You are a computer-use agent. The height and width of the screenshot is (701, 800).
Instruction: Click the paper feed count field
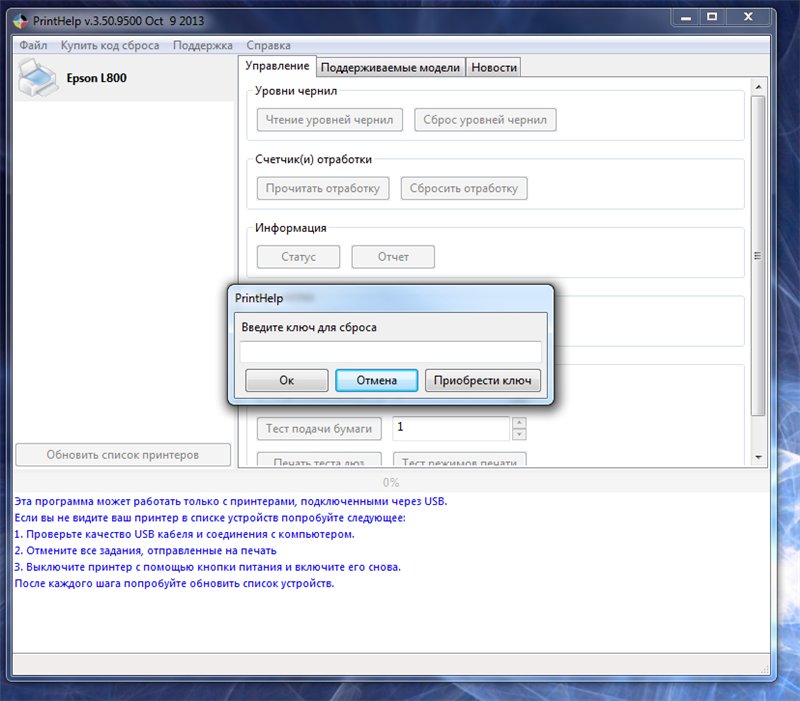coord(451,428)
